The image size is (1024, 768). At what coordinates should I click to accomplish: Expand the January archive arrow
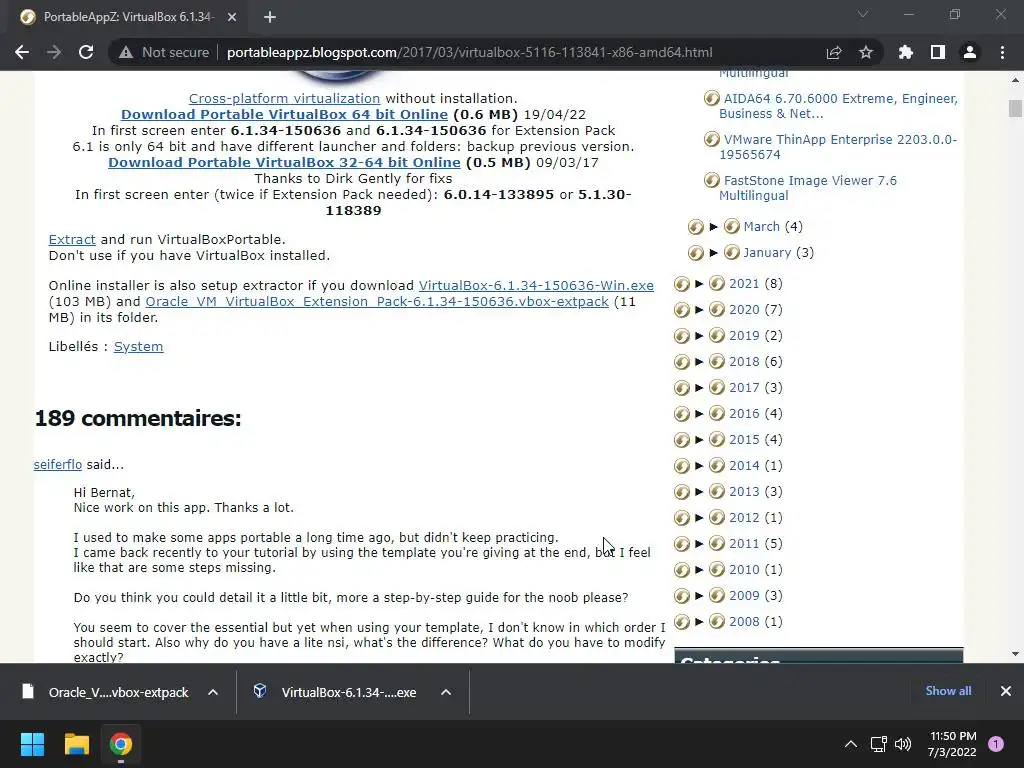[714, 253]
